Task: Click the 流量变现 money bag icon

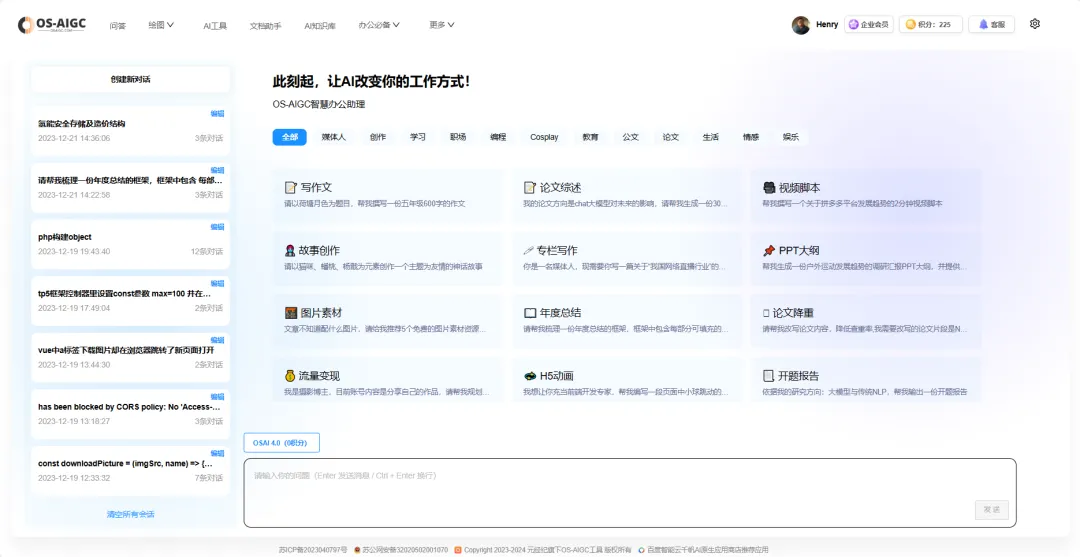Action: [x=291, y=376]
